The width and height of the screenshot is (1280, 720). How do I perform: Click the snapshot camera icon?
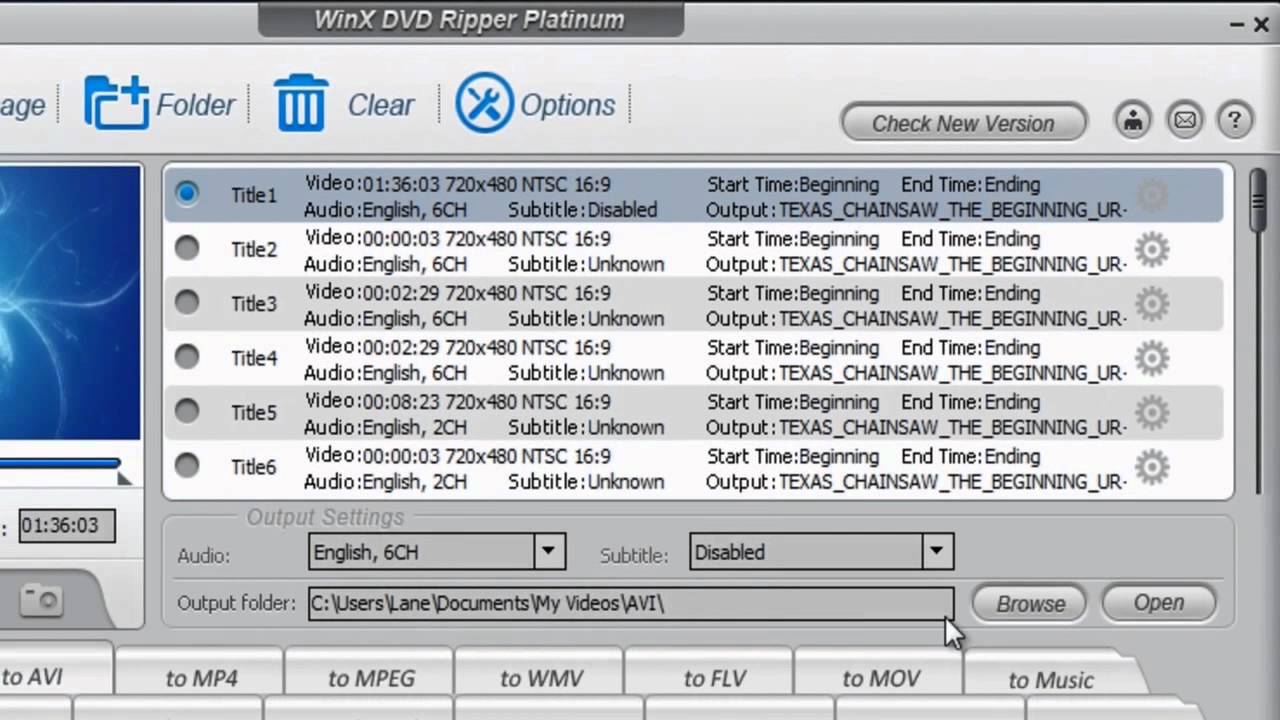coord(42,600)
